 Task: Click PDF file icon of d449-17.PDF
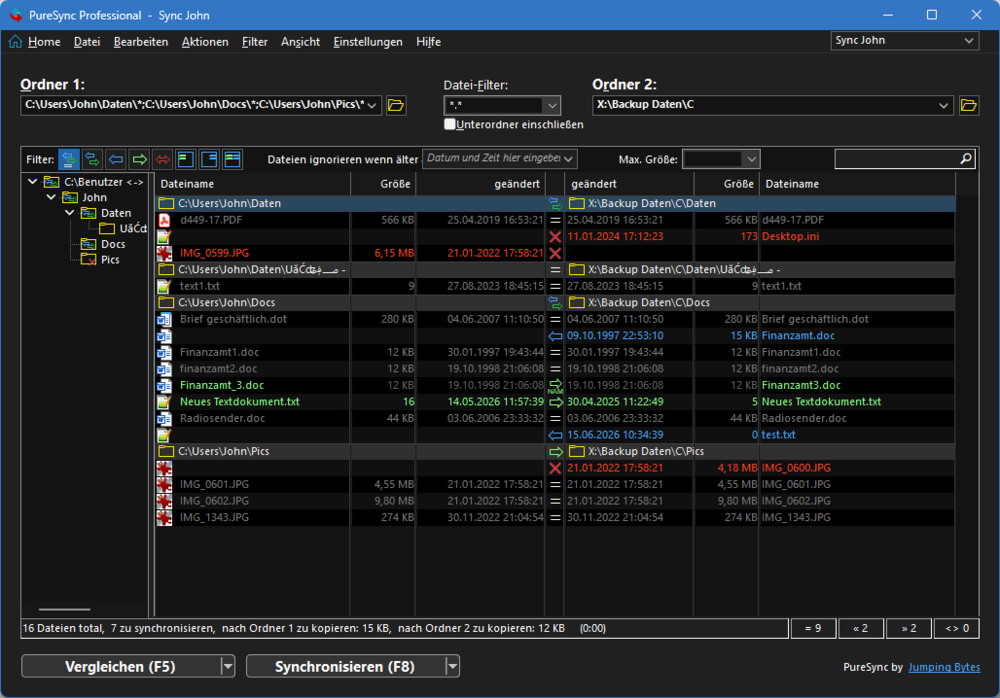point(165,220)
